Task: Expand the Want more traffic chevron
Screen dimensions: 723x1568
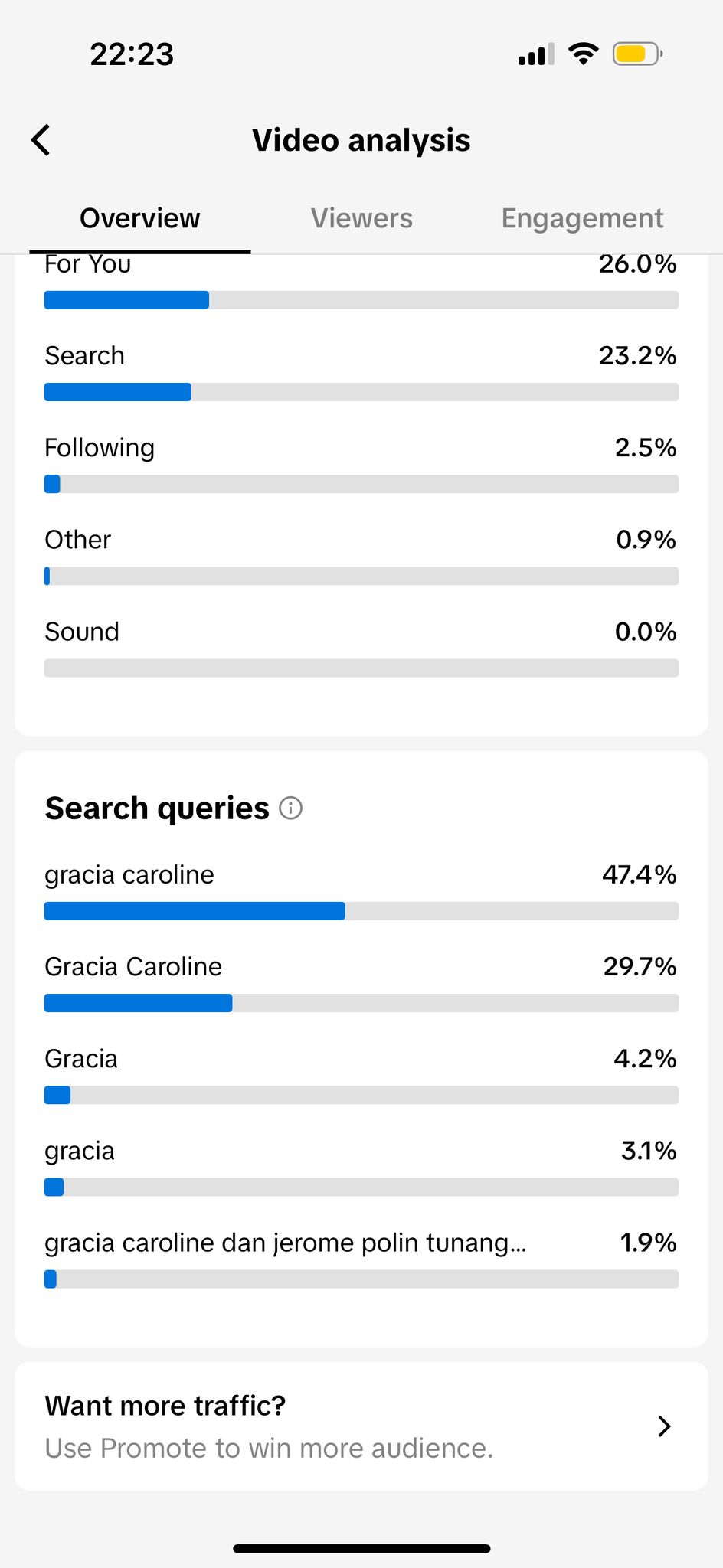Action: point(664,1426)
